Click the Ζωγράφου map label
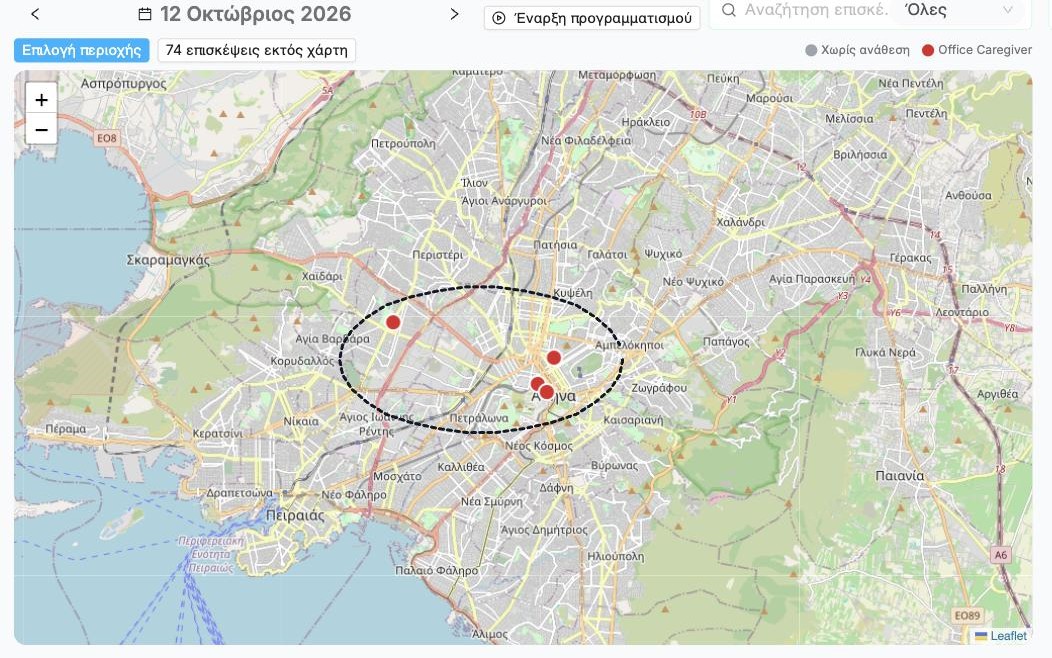Screen dimensions: 1052x658 [659, 388]
